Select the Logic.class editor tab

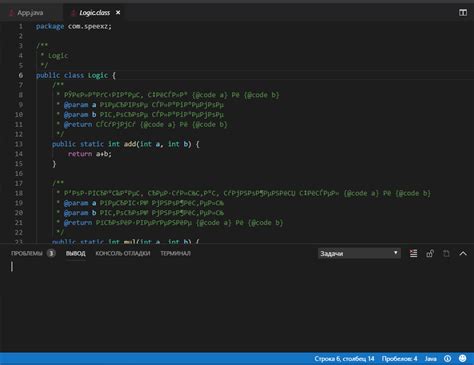click(x=94, y=13)
